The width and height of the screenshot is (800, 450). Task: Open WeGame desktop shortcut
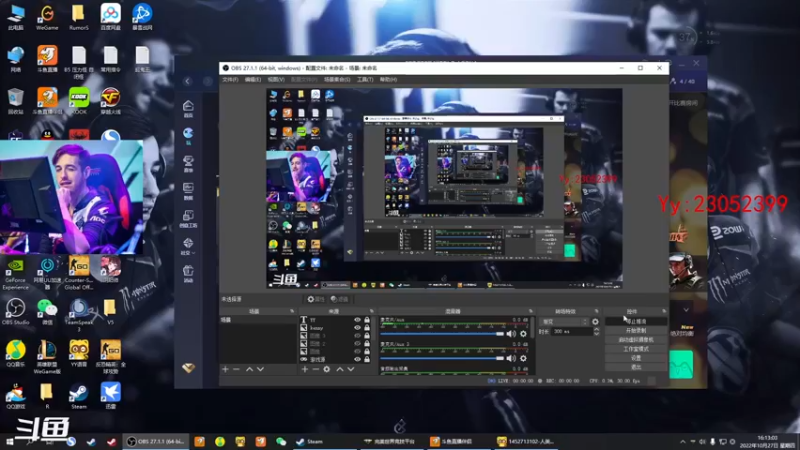point(47,17)
